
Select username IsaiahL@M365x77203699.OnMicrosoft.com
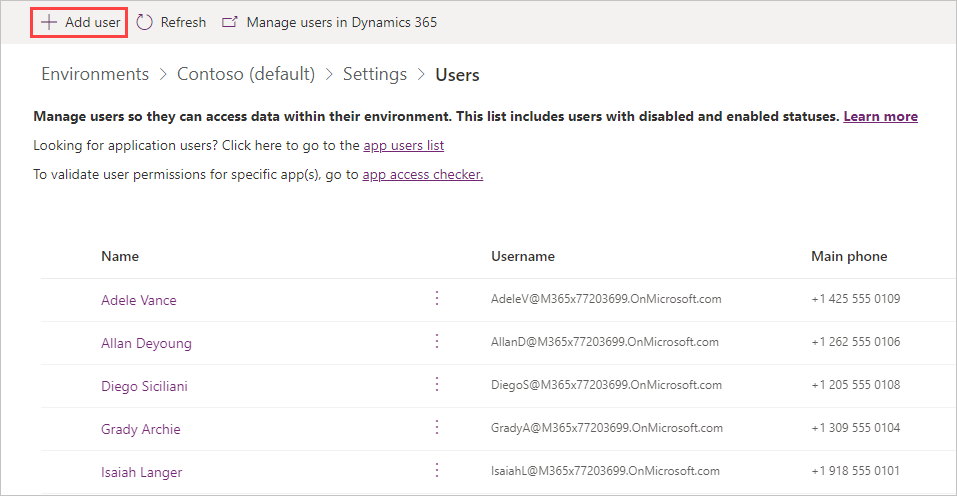tap(605, 471)
